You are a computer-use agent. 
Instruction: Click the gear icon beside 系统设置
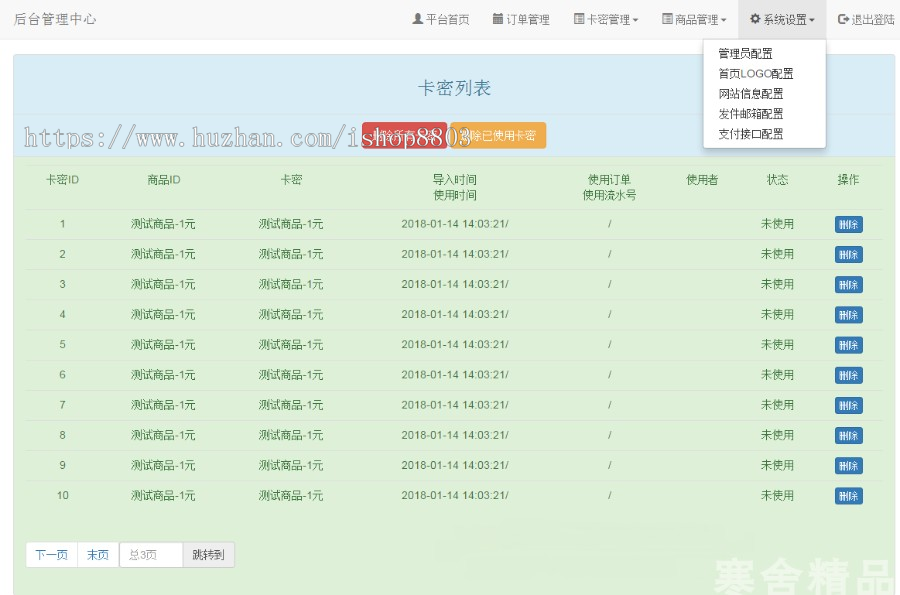click(755, 19)
